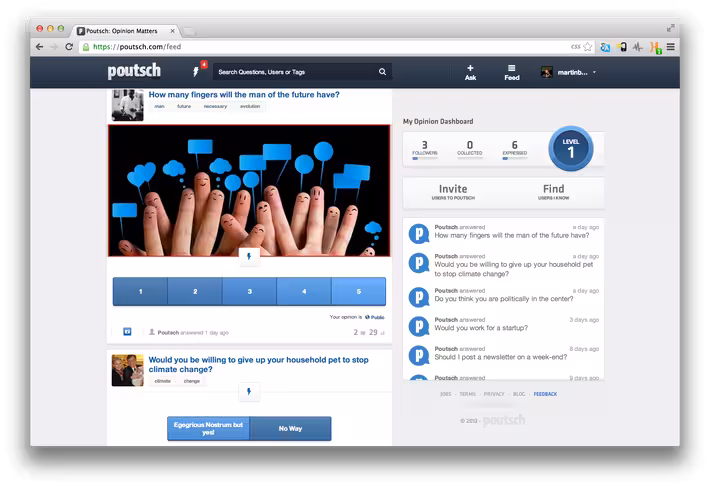Go back with browser back arrow
Image resolution: width=710 pixels, height=488 pixels.
point(39,47)
